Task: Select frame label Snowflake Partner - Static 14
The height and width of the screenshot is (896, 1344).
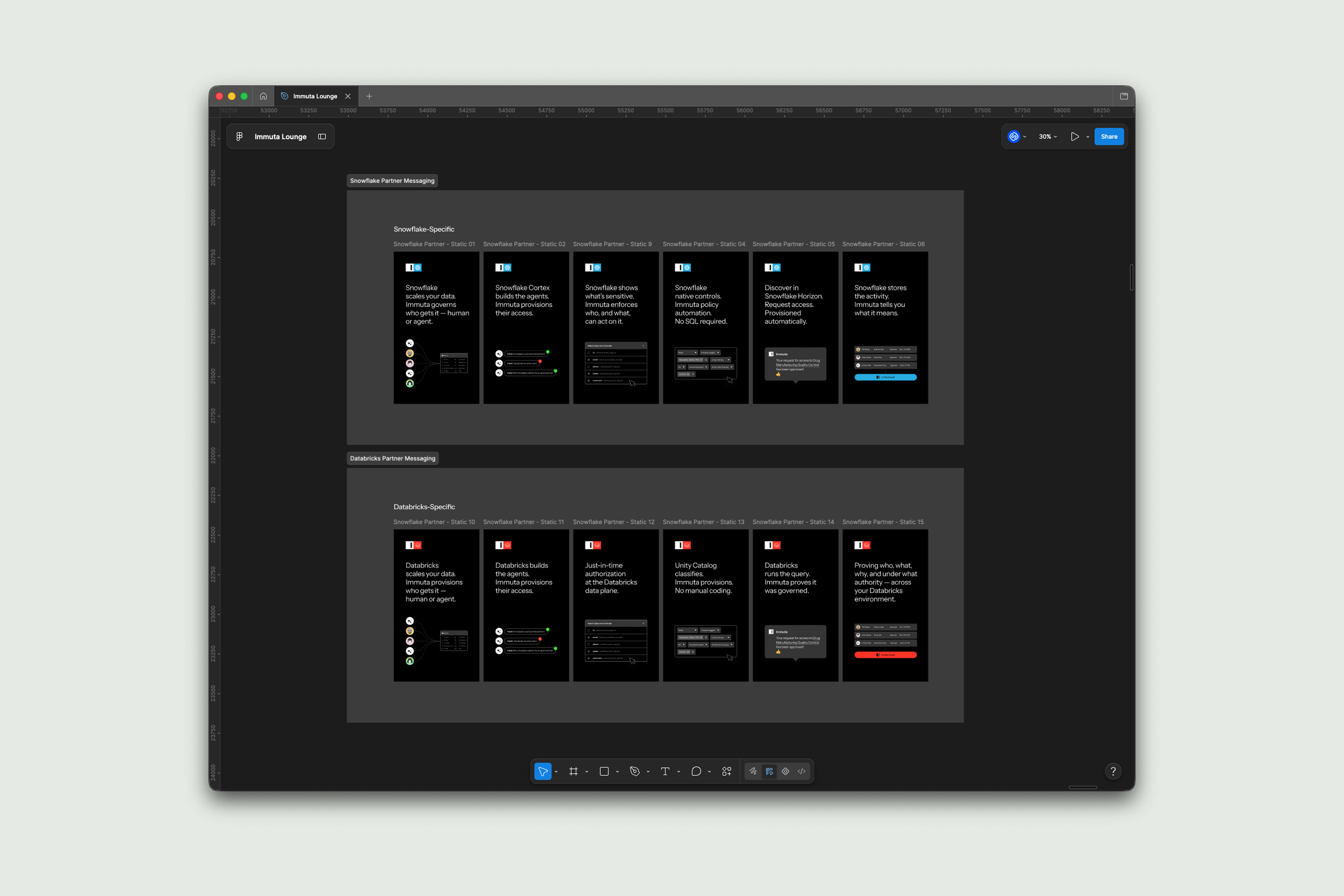Action: pos(793,522)
